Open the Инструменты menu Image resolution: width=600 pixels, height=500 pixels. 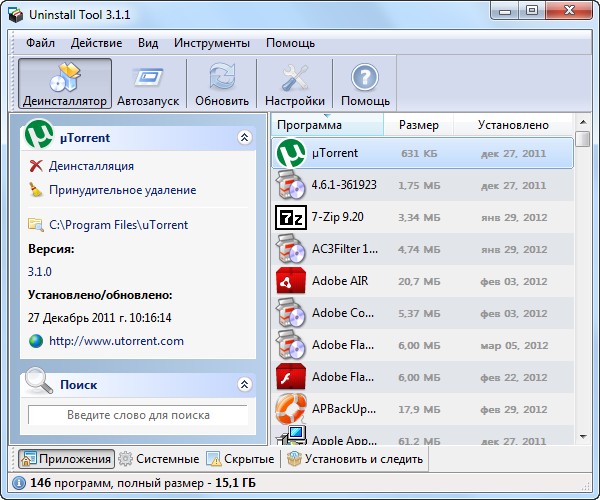click(211, 43)
